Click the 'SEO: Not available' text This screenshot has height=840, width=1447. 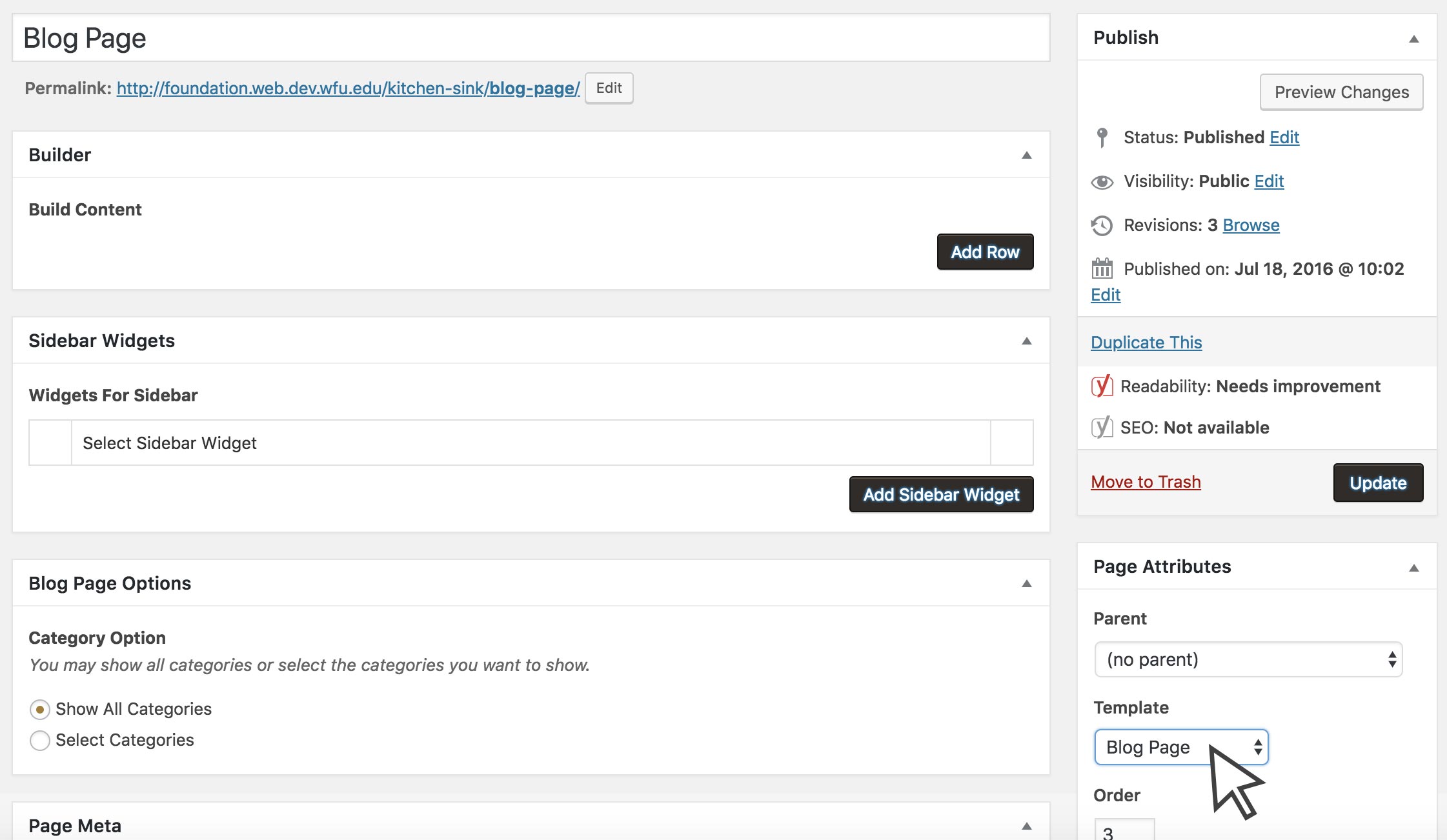click(1195, 428)
